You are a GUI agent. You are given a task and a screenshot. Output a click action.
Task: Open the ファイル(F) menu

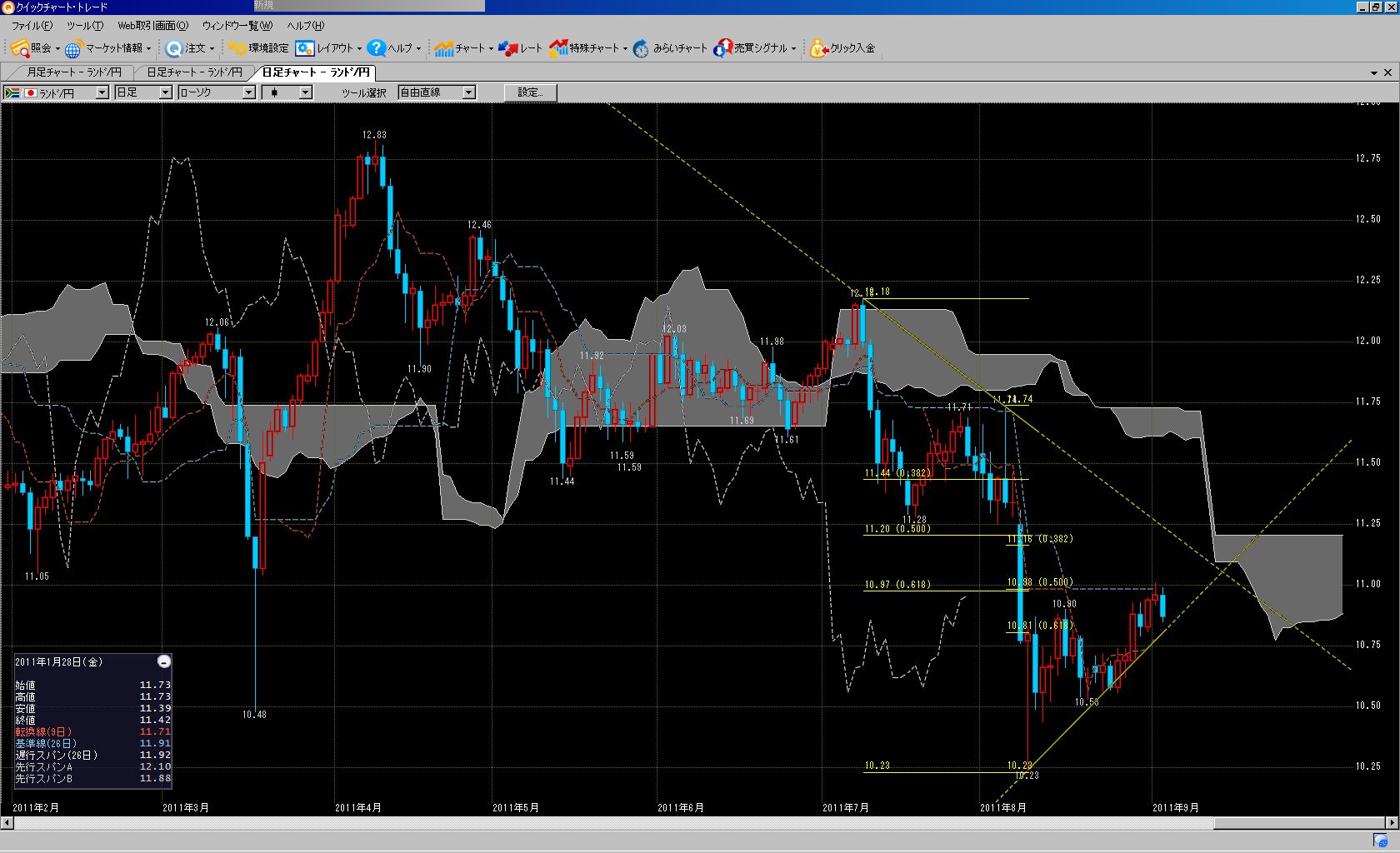32,26
